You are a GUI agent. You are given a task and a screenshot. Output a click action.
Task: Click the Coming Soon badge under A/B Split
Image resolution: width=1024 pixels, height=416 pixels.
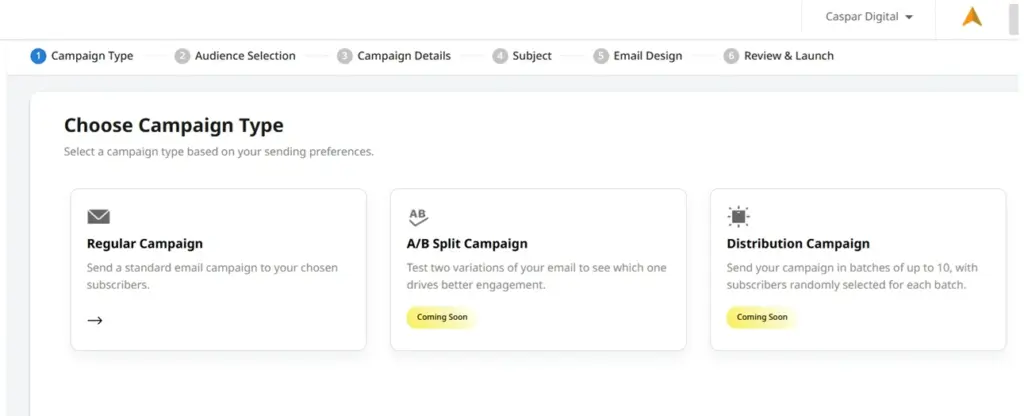pos(441,317)
